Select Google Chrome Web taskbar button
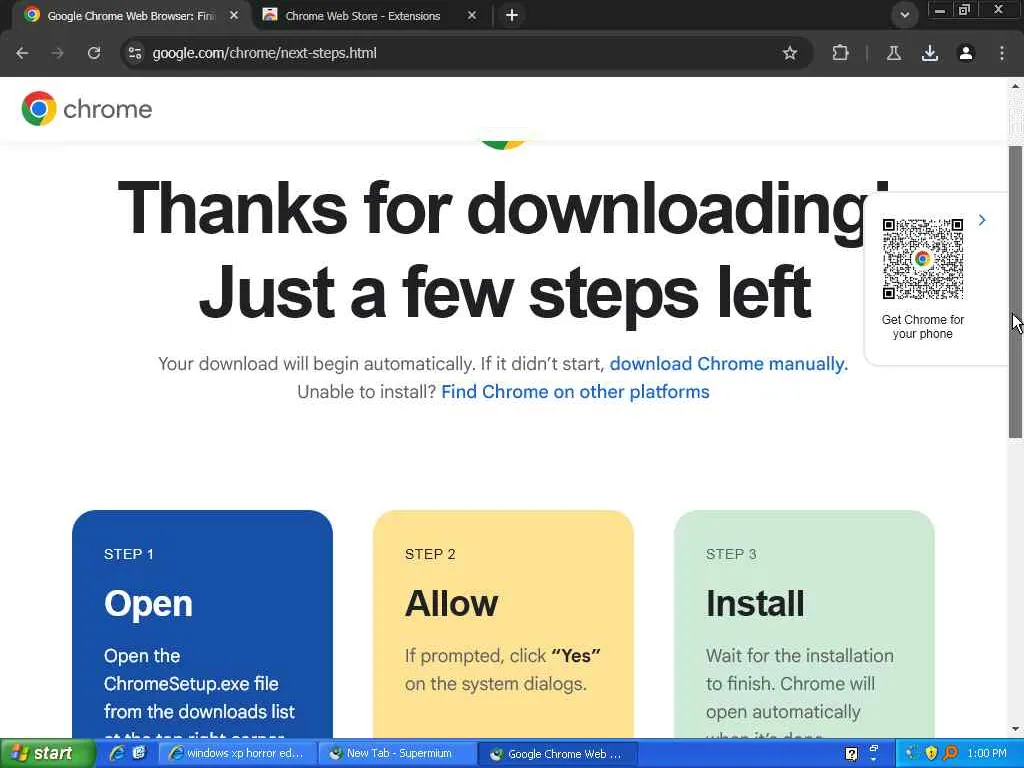Viewport: 1024px width, 768px height. 557,754
